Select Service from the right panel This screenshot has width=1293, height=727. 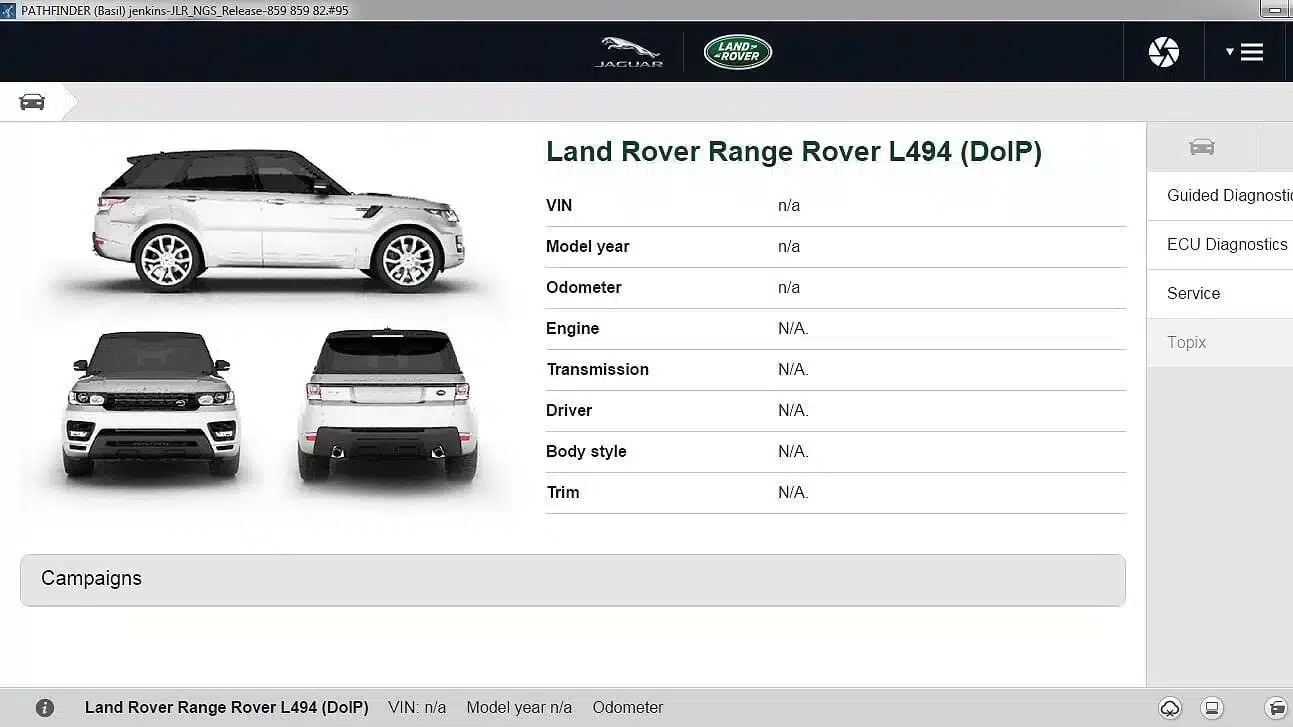[1193, 293]
